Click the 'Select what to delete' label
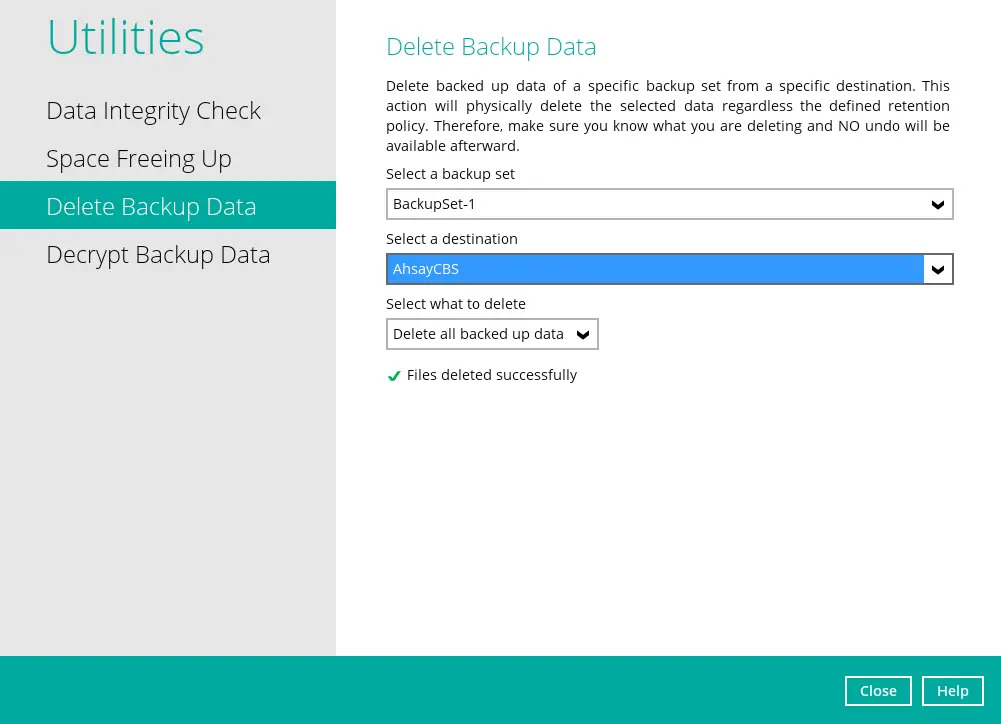The height and width of the screenshot is (724, 1001). (456, 304)
